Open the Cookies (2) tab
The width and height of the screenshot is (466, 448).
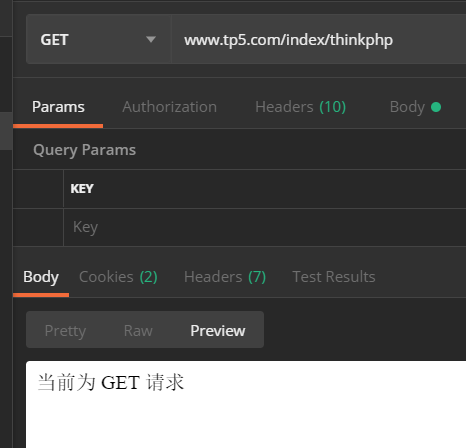pyautogui.click(x=118, y=277)
